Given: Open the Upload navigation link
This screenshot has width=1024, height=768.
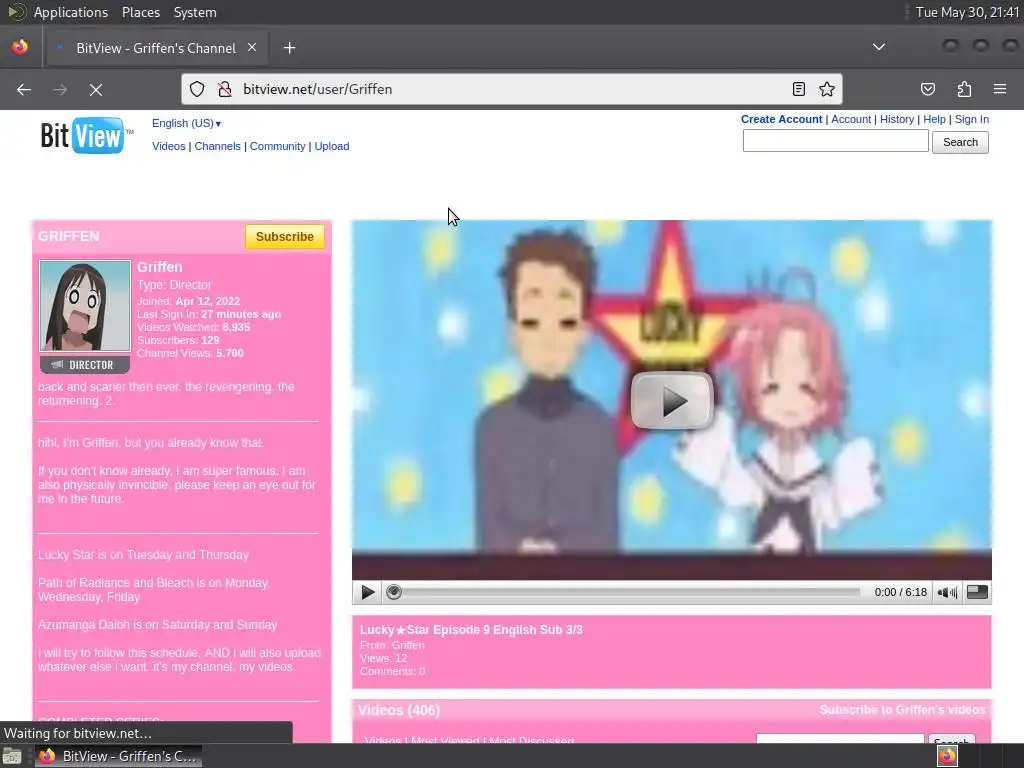Looking at the screenshot, I should 332,146.
